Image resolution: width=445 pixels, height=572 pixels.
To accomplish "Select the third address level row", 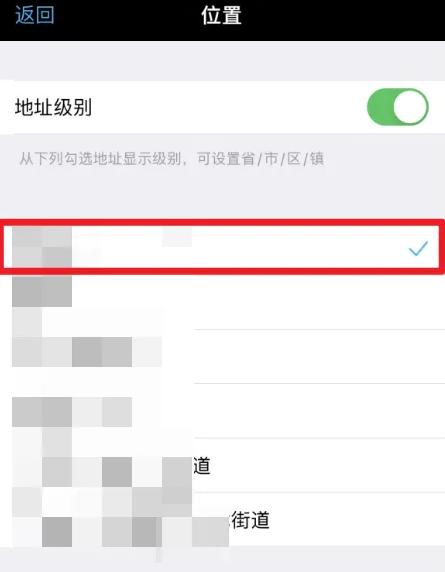I will coord(222,356).
